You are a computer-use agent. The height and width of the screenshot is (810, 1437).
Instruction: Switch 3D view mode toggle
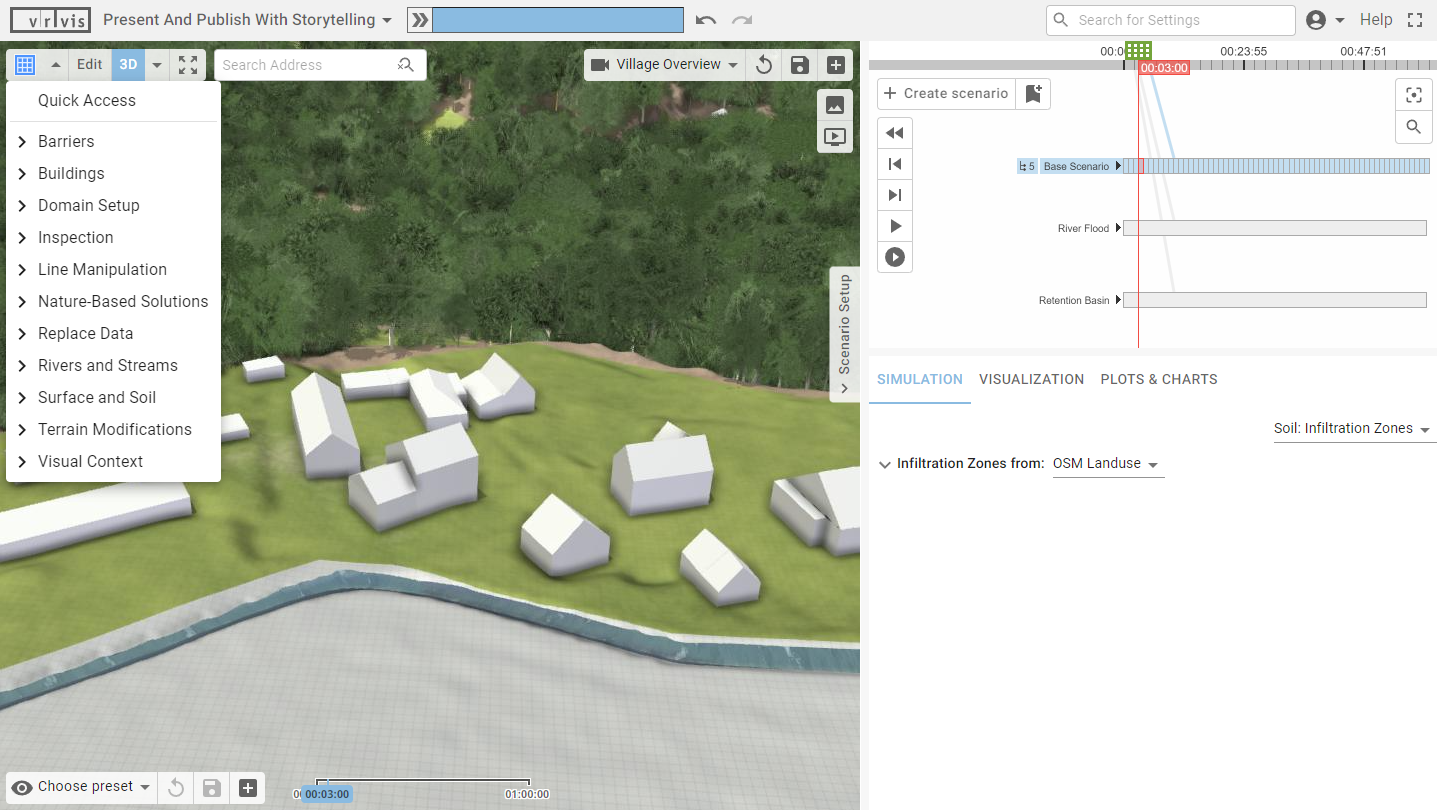coord(128,64)
